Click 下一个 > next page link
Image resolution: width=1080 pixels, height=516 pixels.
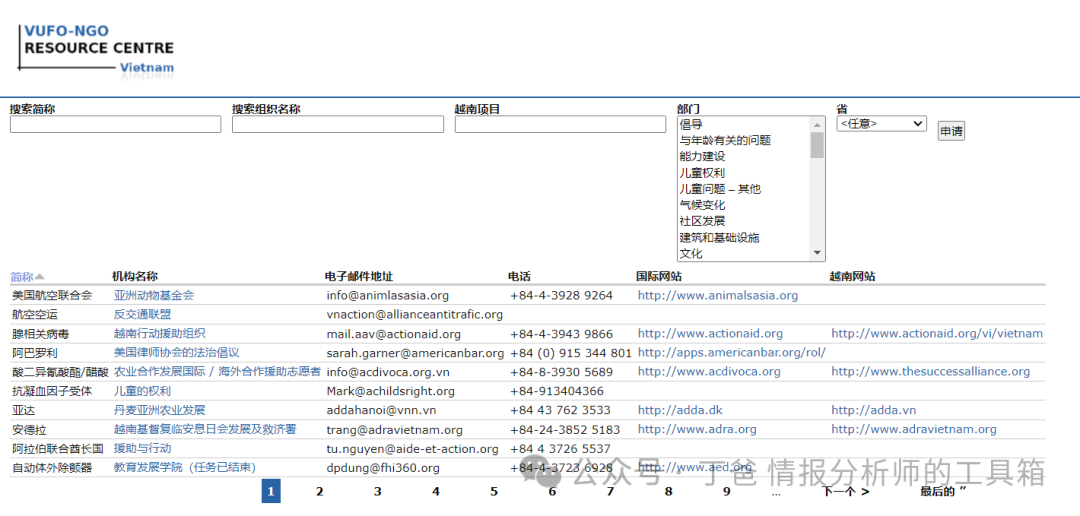point(845,492)
